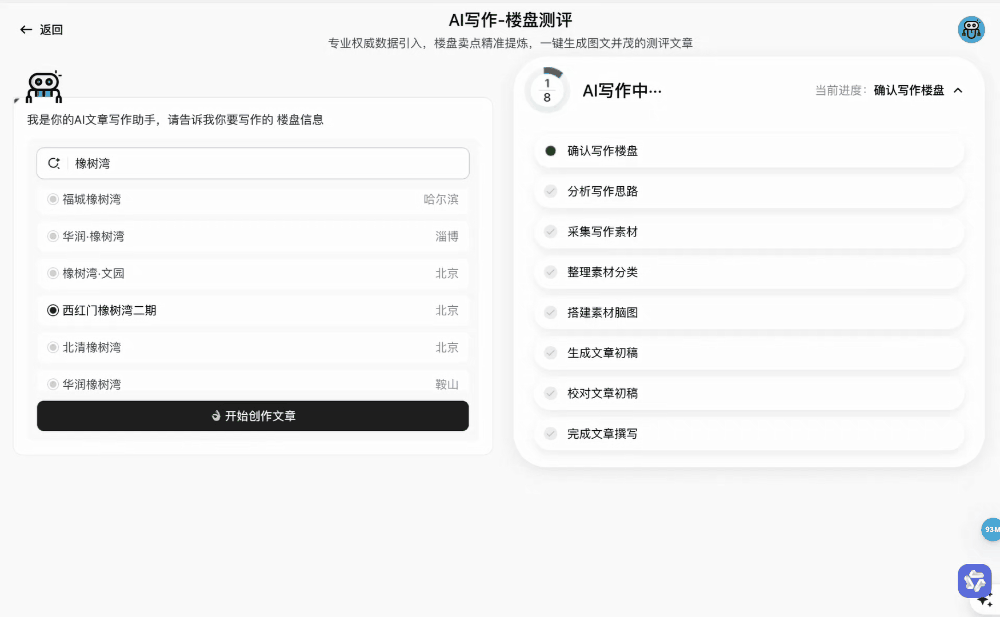Click the check icon beside 分析写作思路
The width and height of the screenshot is (1000, 617).
550,191
